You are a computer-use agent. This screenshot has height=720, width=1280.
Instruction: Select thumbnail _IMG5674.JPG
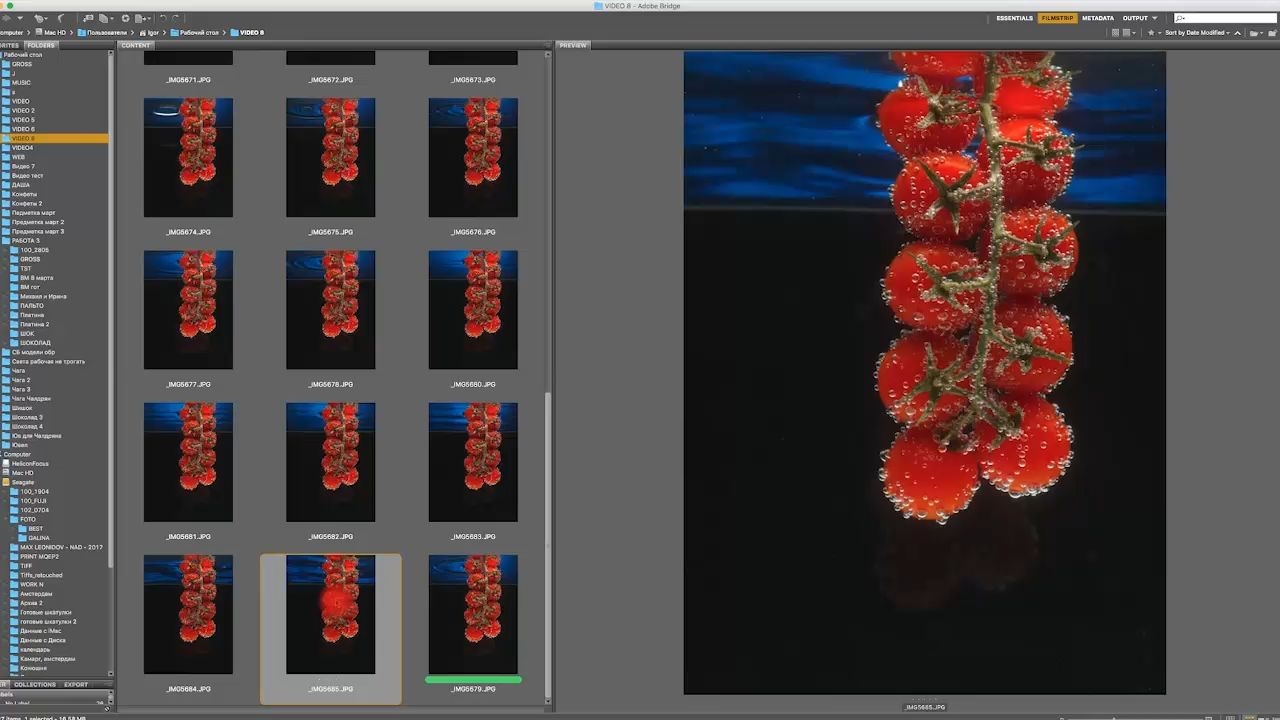tap(188, 157)
